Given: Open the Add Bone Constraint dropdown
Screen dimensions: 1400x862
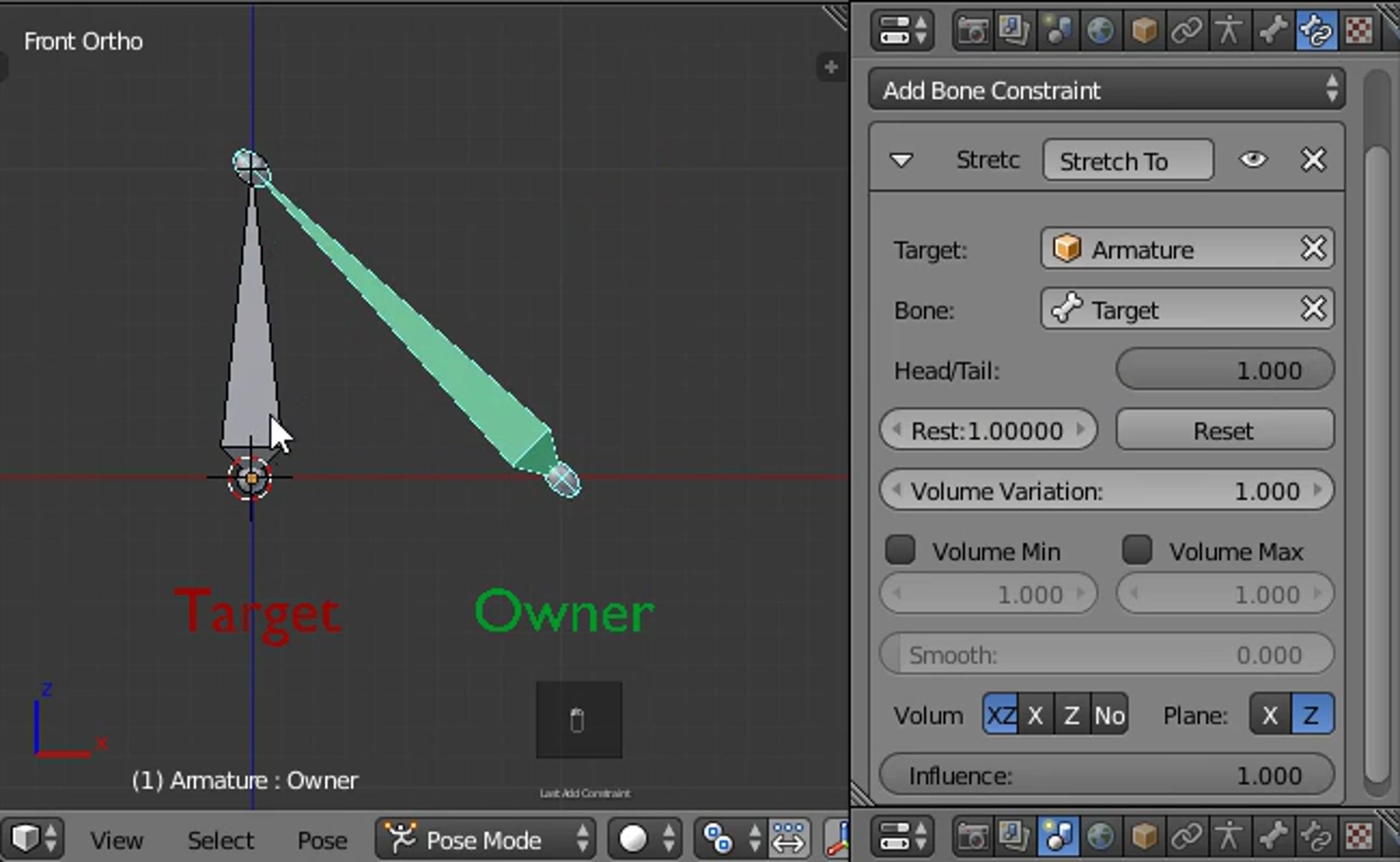Looking at the screenshot, I should (1107, 90).
